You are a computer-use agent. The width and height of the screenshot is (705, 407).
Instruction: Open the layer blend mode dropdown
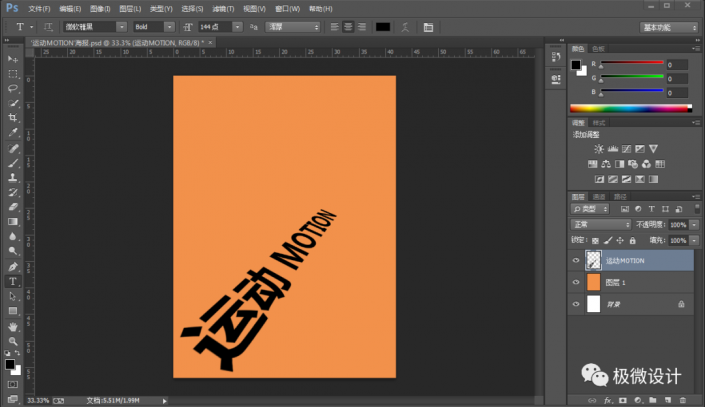tap(601, 224)
